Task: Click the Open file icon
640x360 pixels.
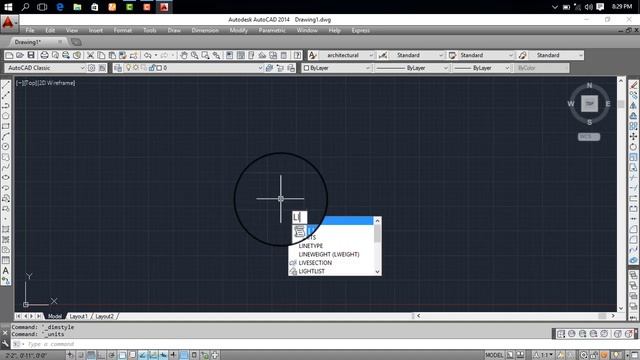Action: pyautogui.click(x=20, y=55)
